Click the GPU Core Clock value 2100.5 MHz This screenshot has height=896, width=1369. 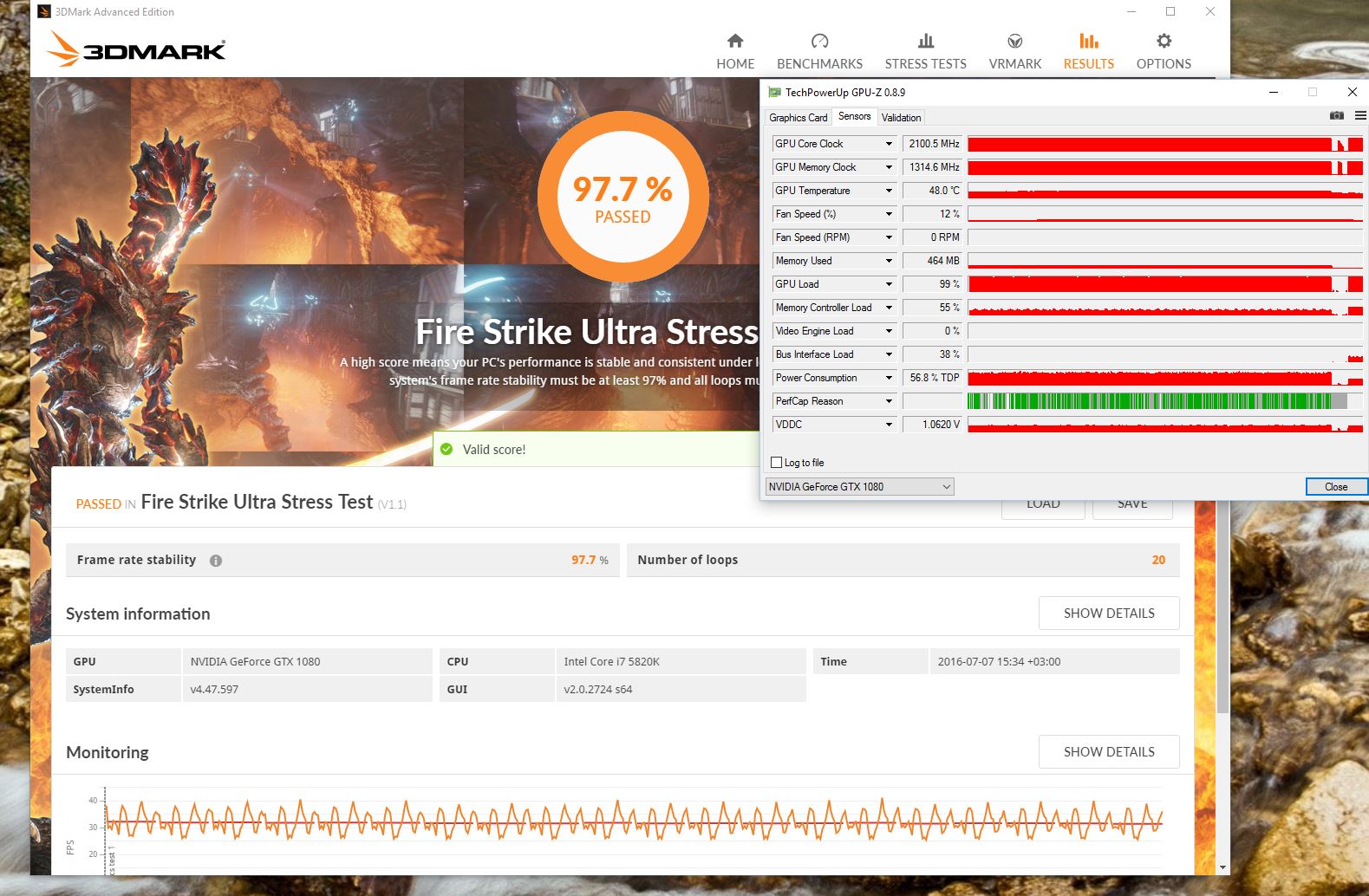pos(933,144)
